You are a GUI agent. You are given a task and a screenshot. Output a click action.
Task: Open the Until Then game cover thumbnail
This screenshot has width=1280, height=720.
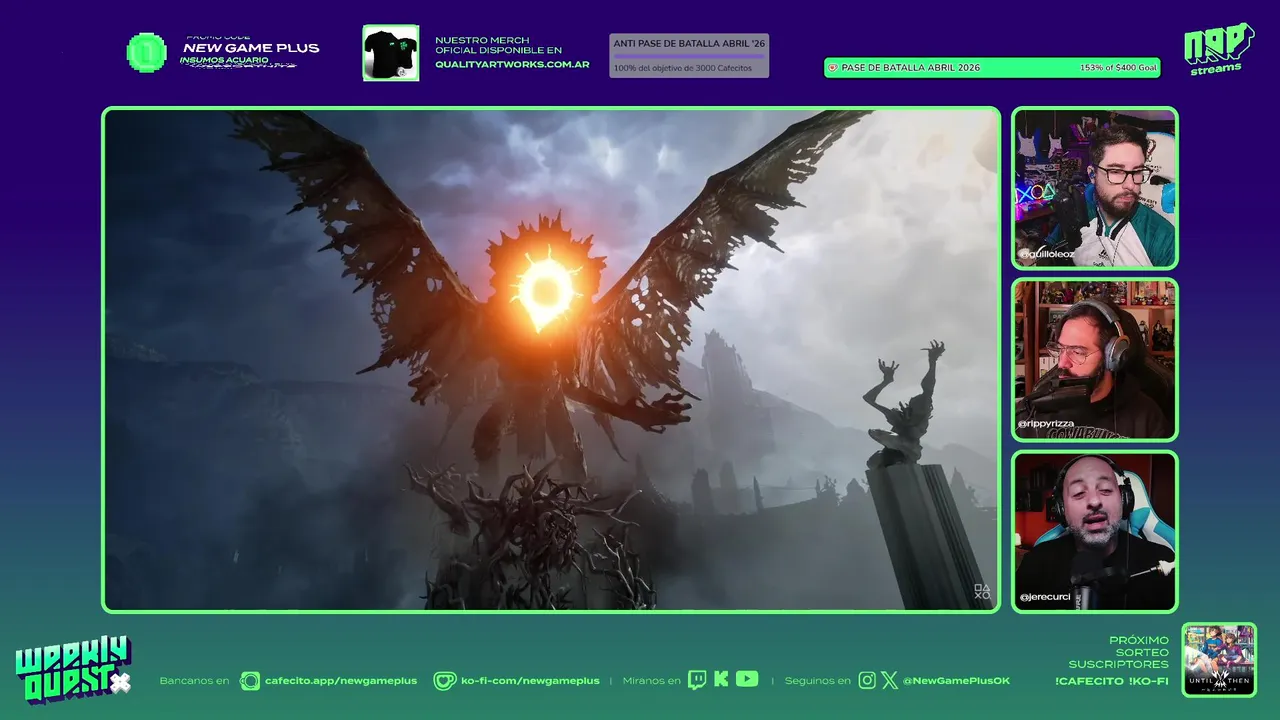(1219, 660)
